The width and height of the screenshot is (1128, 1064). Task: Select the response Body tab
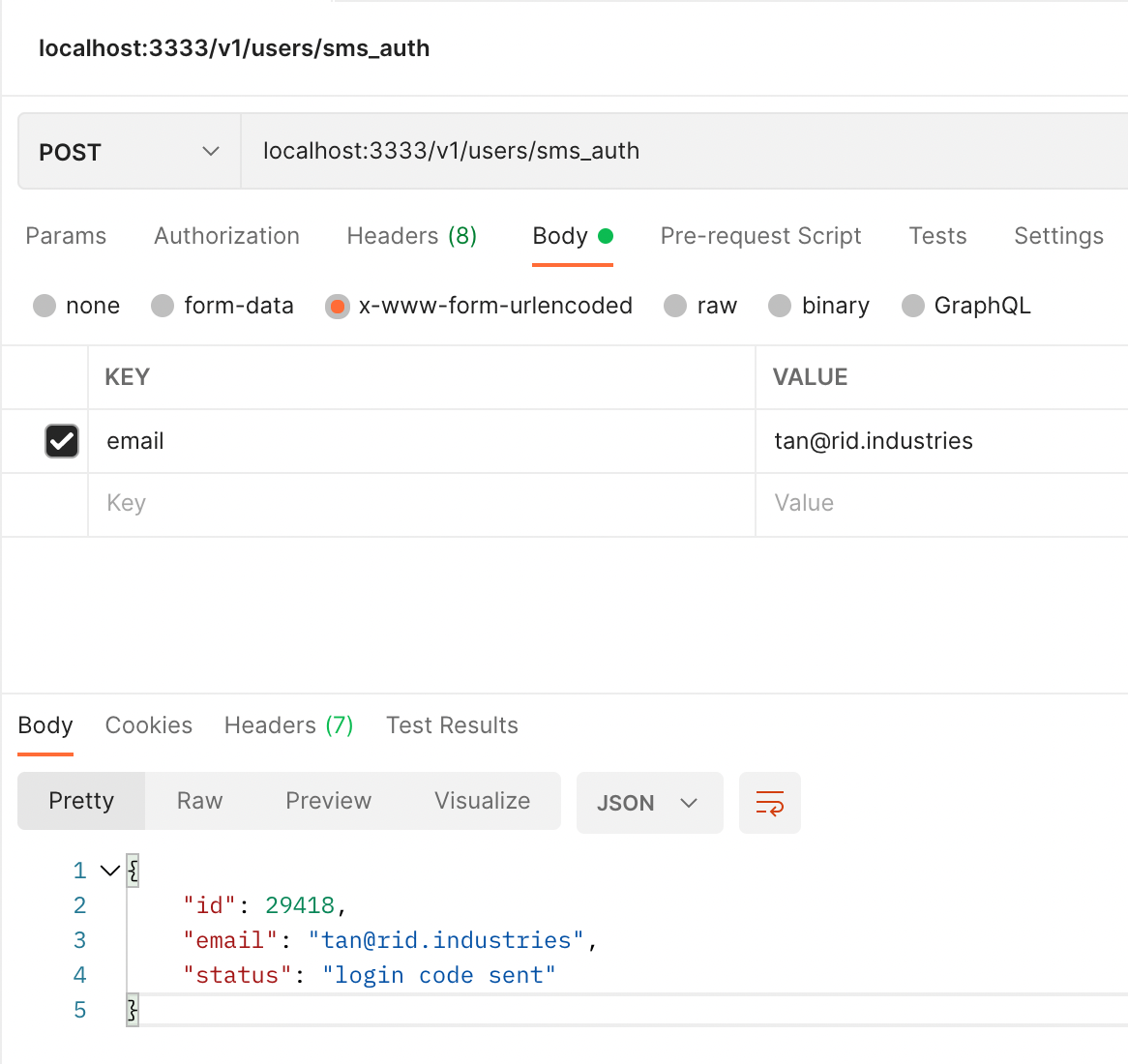point(45,725)
